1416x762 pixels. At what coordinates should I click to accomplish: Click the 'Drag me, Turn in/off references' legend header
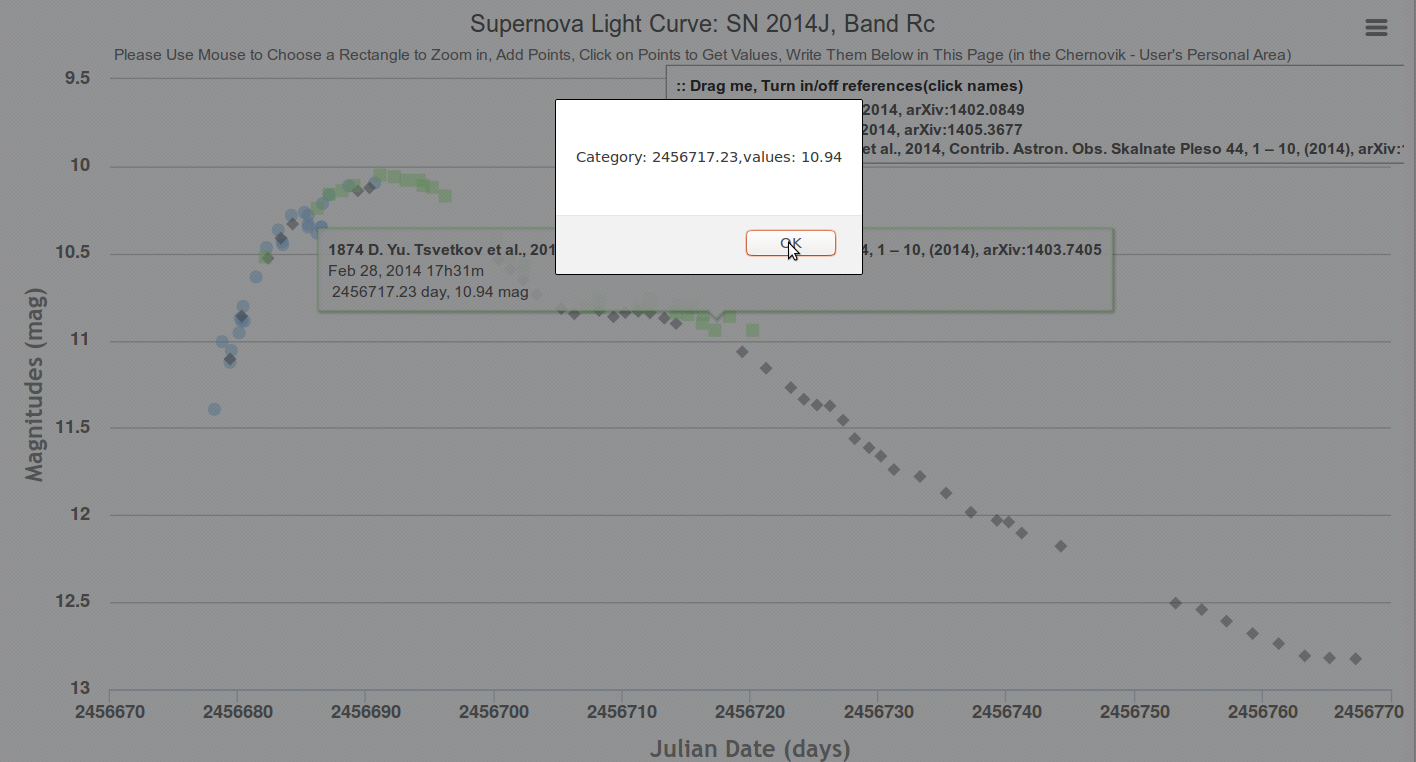(849, 86)
